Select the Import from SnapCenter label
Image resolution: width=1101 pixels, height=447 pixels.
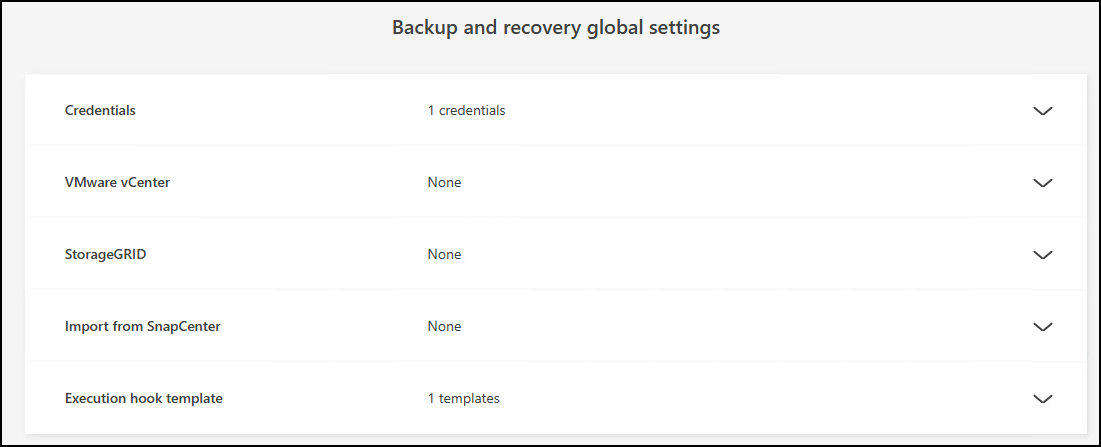click(x=142, y=327)
